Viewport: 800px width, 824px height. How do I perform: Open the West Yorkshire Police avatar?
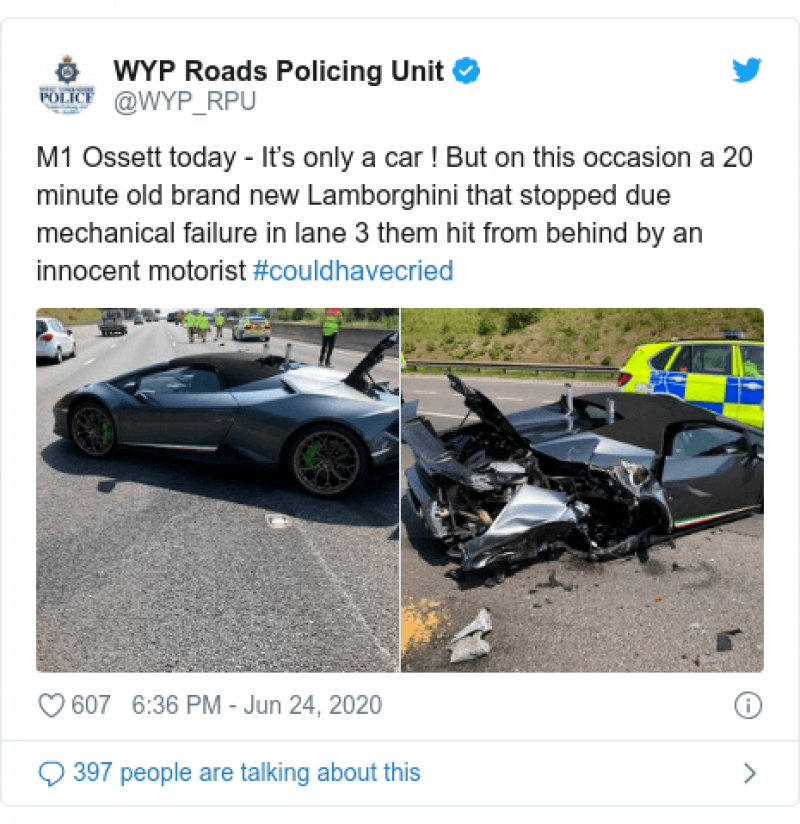coord(67,84)
